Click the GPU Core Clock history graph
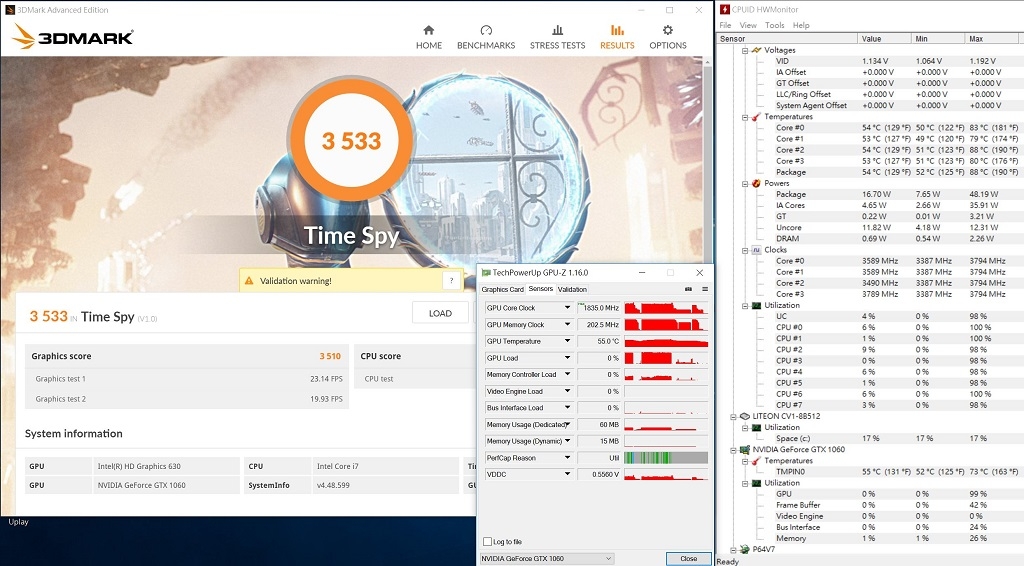 [666, 307]
